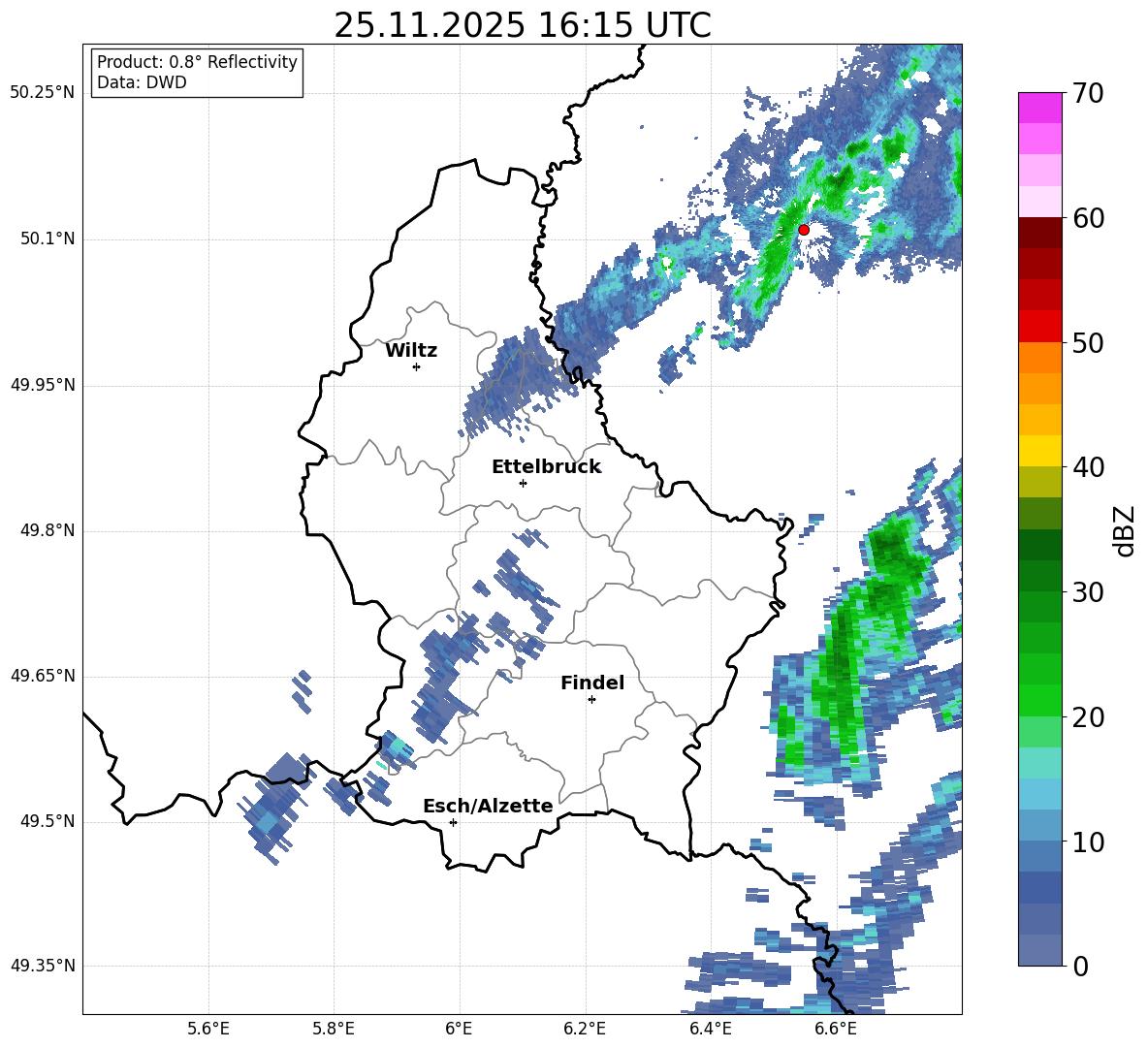Click the 6.2°E longitude label
Image resolution: width=1148 pixels, height=1048 pixels.
pyautogui.click(x=585, y=1029)
